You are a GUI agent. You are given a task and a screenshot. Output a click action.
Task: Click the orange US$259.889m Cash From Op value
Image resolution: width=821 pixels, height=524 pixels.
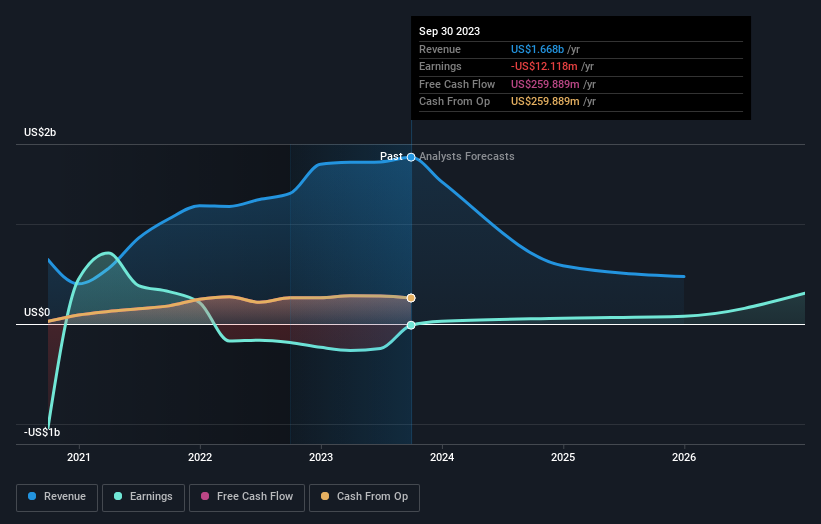tap(545, 102)
